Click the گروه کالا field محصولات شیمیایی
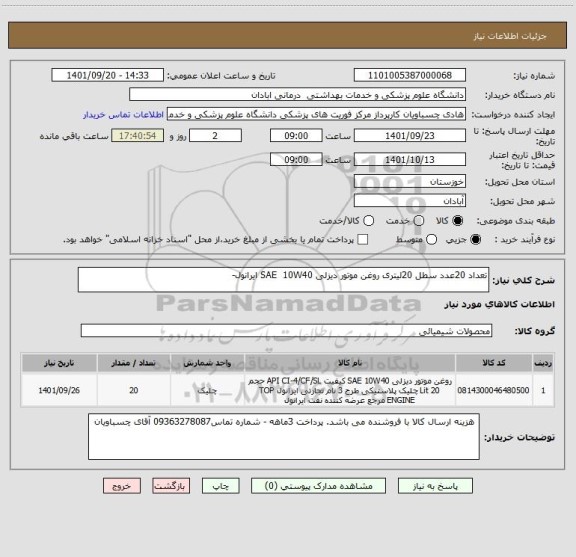The height and width of the screenshot is (557, 576). coord(287,331)
